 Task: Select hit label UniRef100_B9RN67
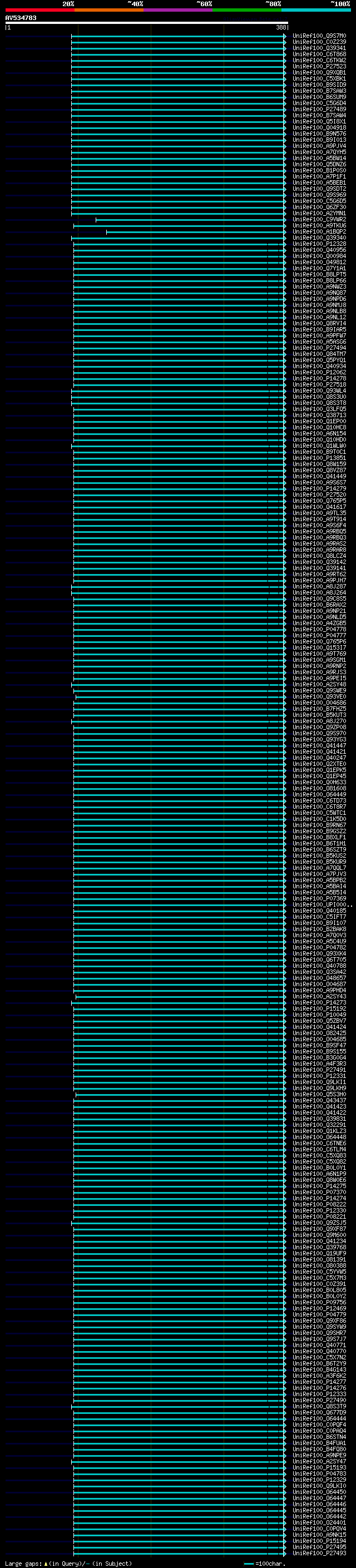coord(319,825)
